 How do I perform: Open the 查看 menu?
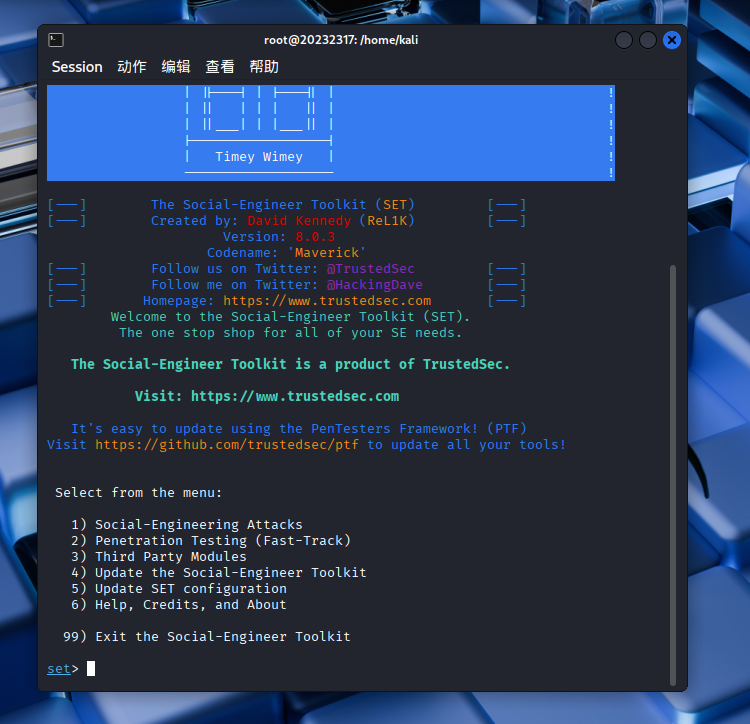[220, 67]
